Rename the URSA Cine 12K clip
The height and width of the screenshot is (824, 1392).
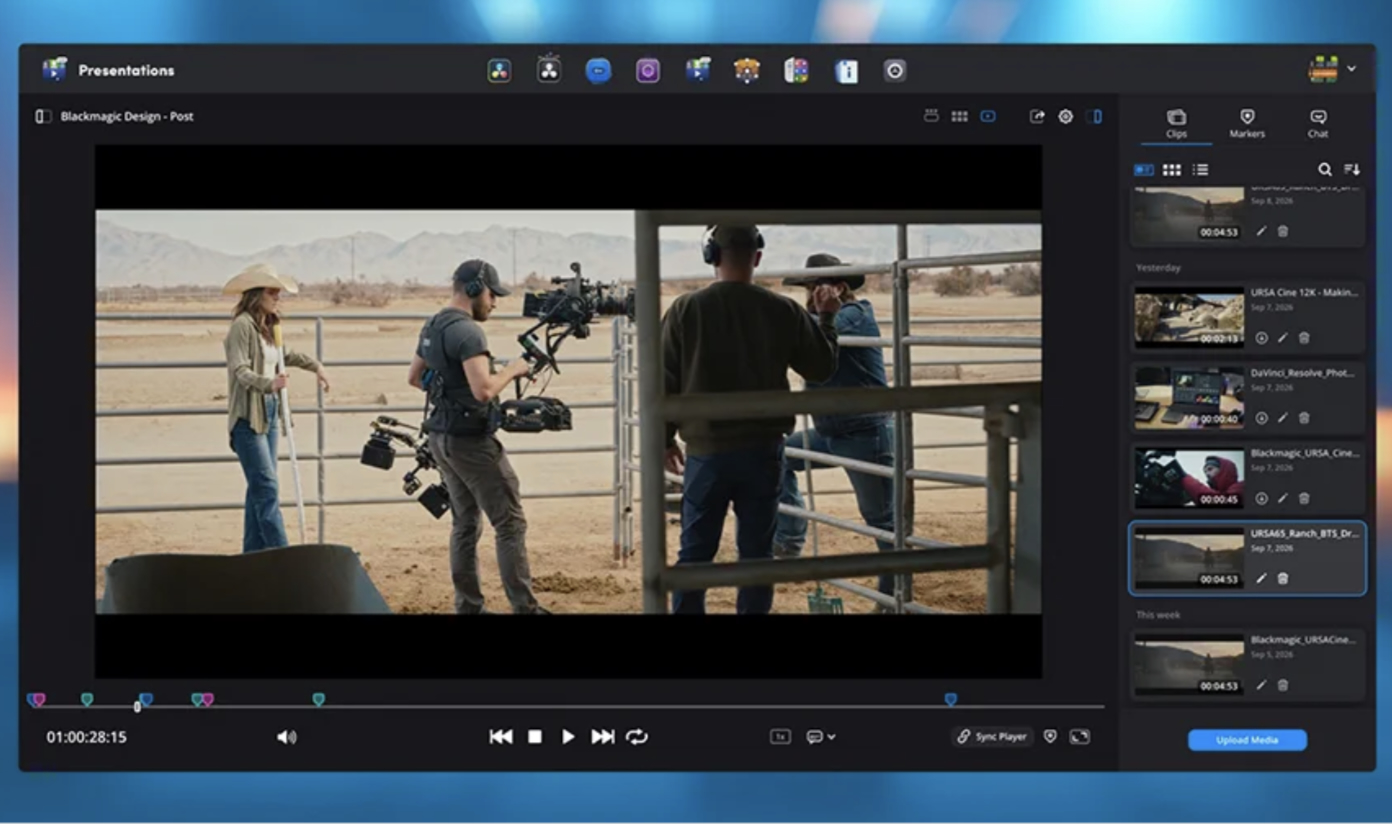[1283, 338]
